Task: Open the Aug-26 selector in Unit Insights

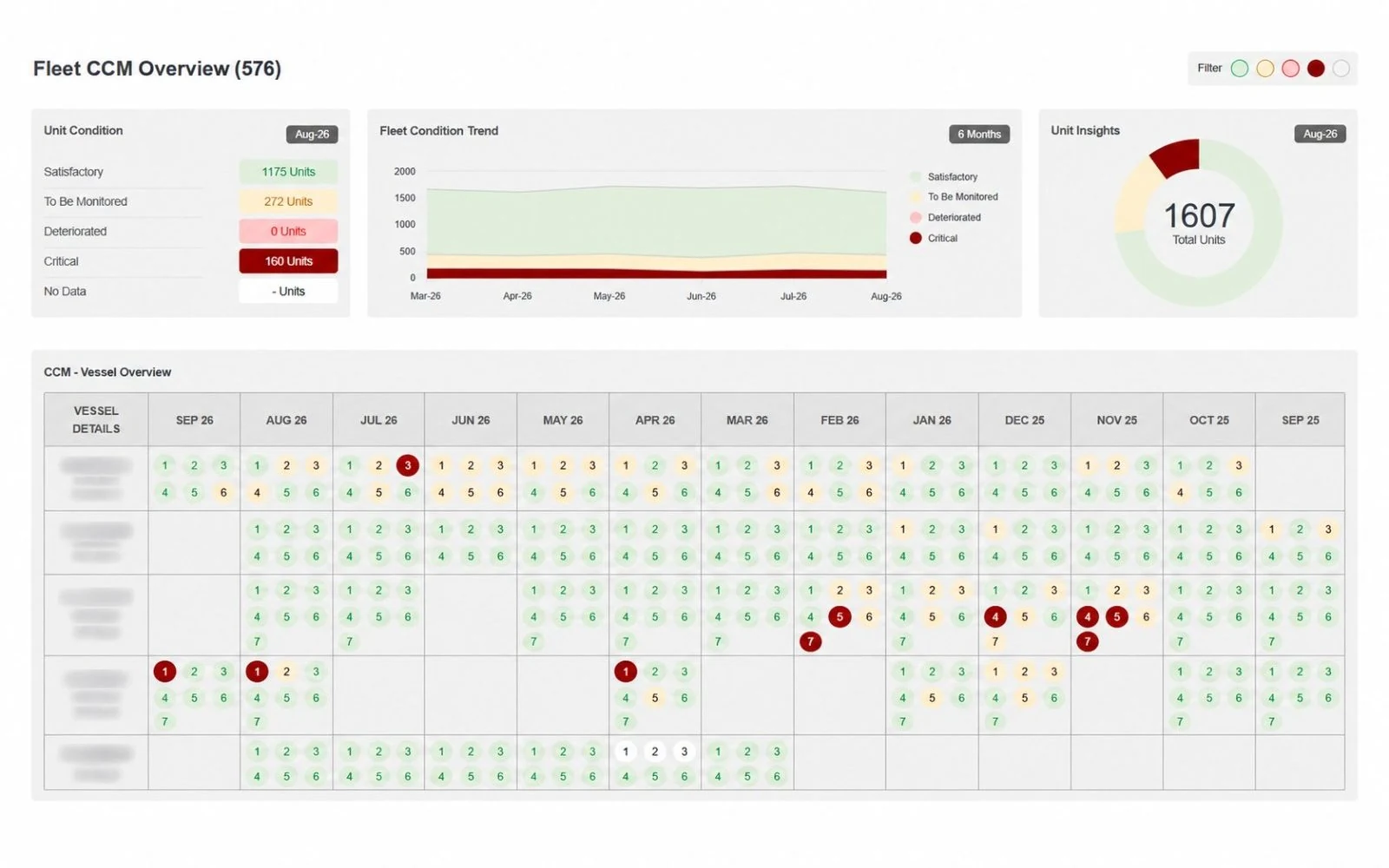Action: (1320, 134)
